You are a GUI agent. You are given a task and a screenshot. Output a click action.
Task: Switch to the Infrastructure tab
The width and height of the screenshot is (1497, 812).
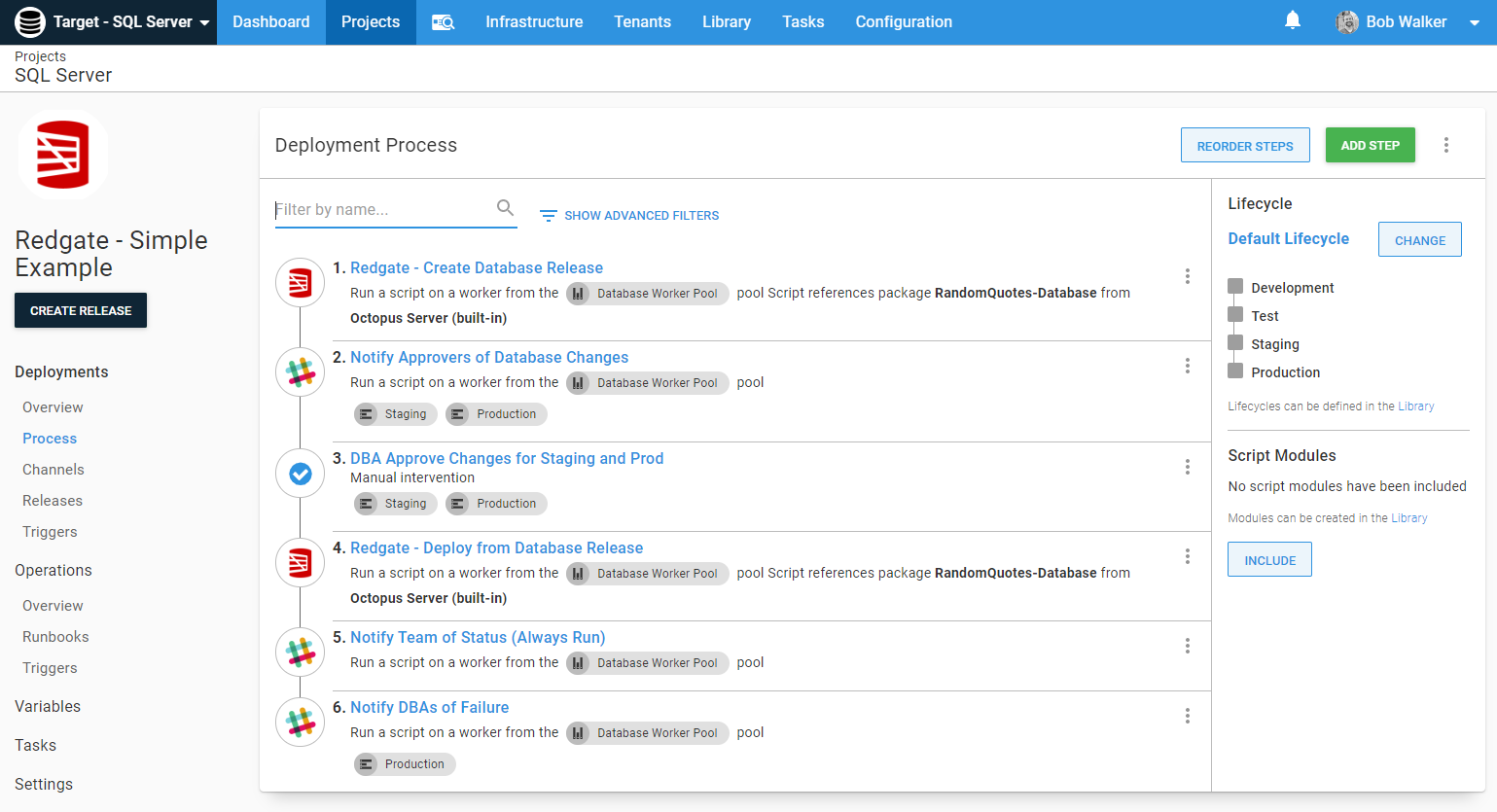534,21
